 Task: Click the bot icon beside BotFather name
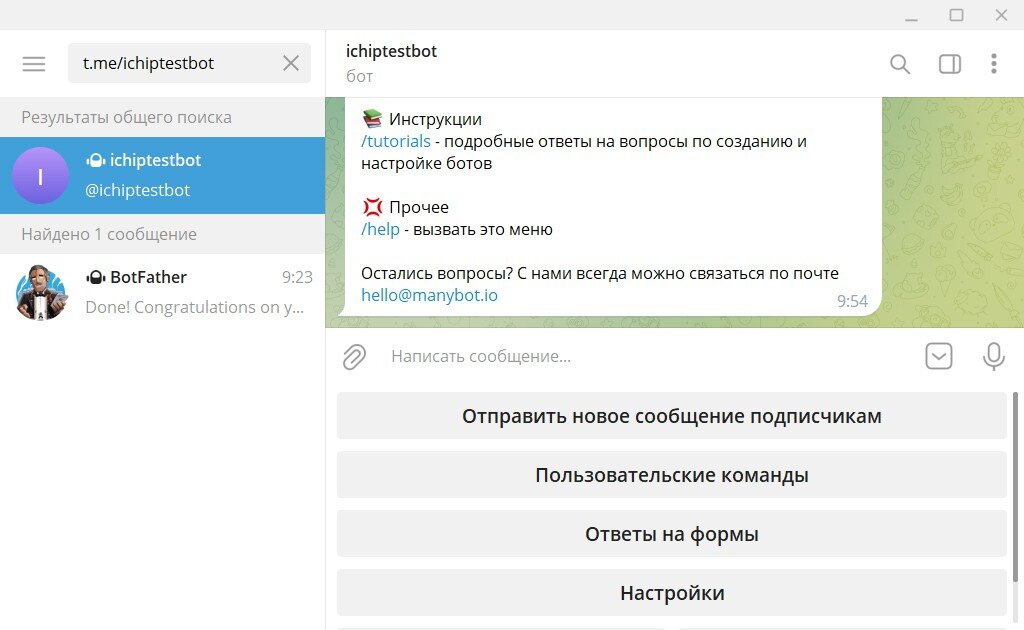click(x=95, y=277)
